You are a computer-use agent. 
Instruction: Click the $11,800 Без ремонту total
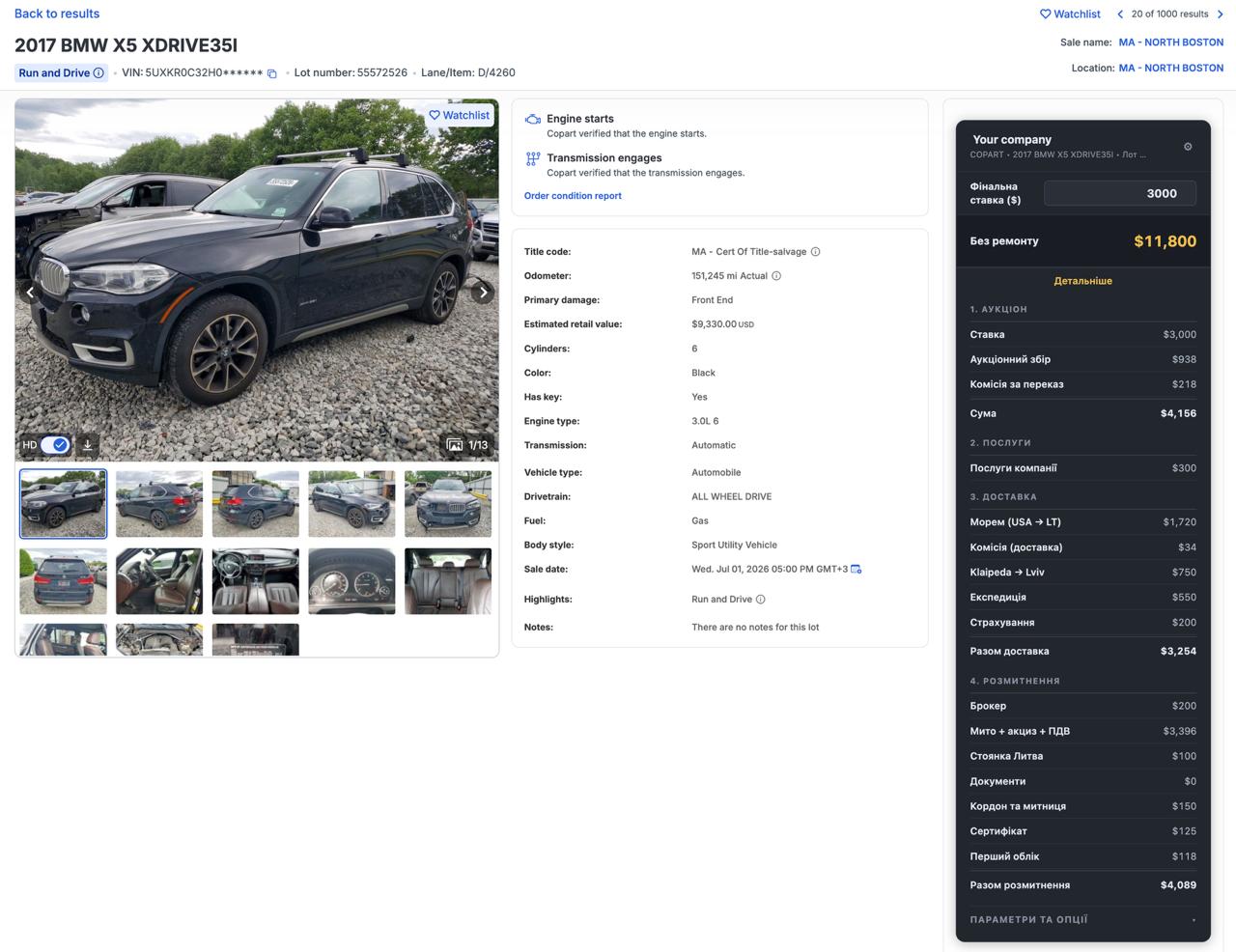(1165, 241)
